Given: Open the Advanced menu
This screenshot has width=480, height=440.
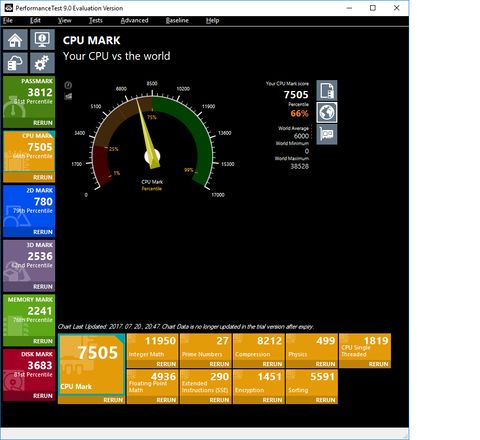Looking at the screenshot, I should pyautogui.click(x=134, y=20).
